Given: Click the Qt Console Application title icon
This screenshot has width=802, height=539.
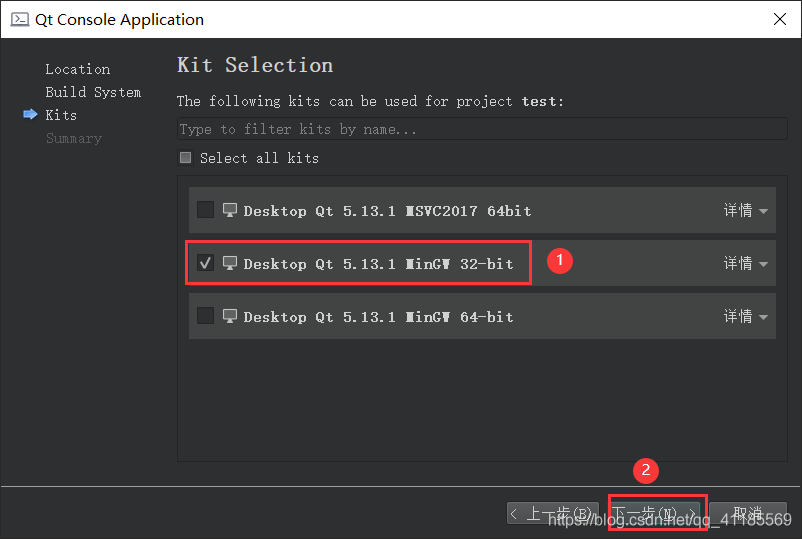Looking at the screenshot, I should click(x=20, y=19).
